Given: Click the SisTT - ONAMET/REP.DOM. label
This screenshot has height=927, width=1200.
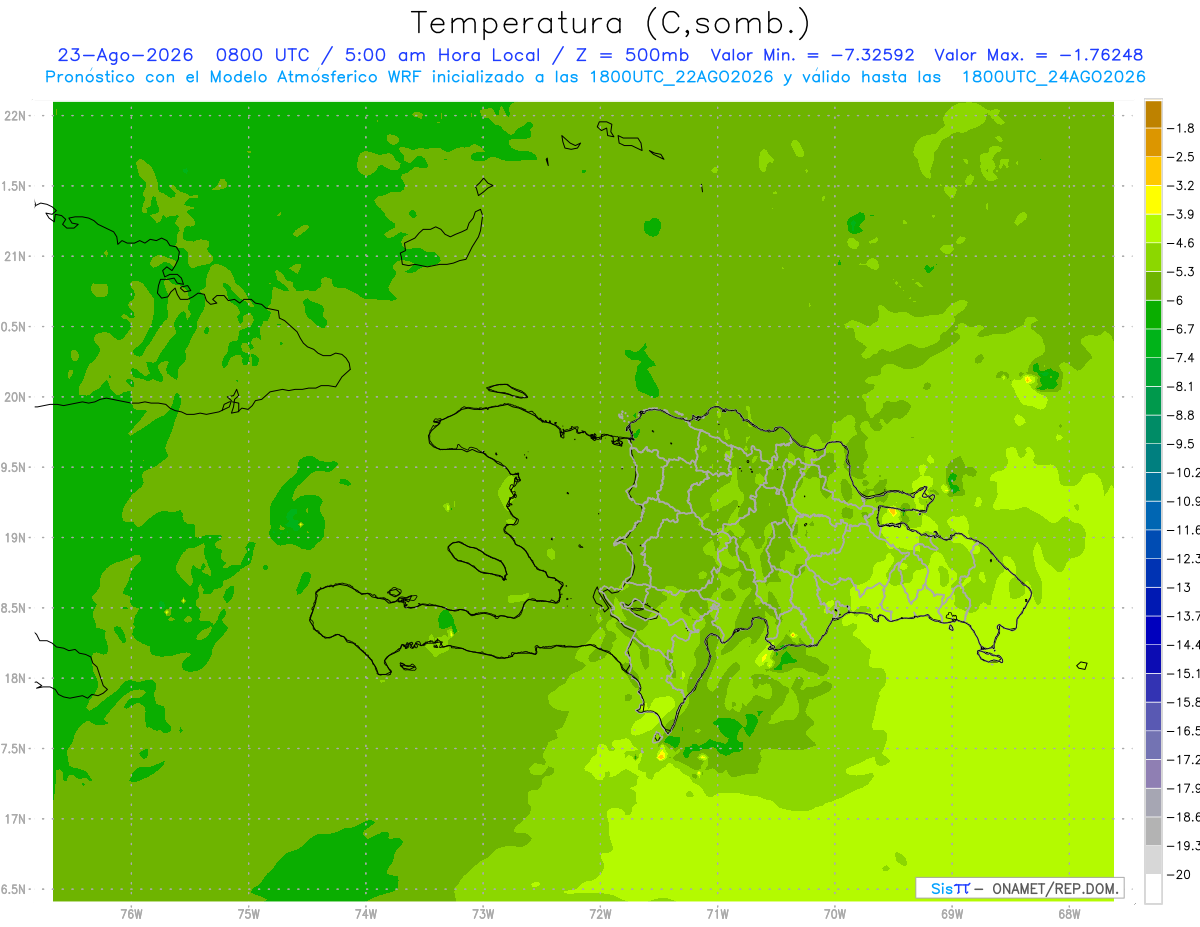Looking at the screenshot, I should click(x=1020, y=888).
